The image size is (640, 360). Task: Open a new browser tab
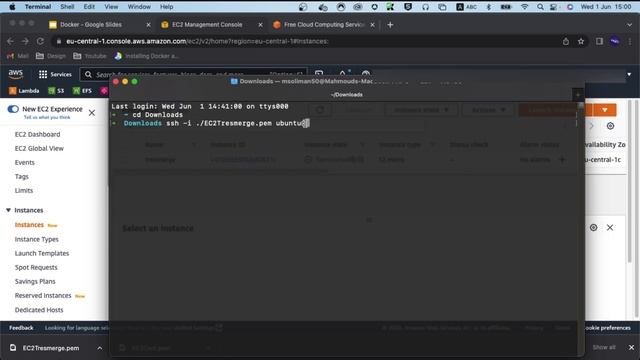coord(390,25)
